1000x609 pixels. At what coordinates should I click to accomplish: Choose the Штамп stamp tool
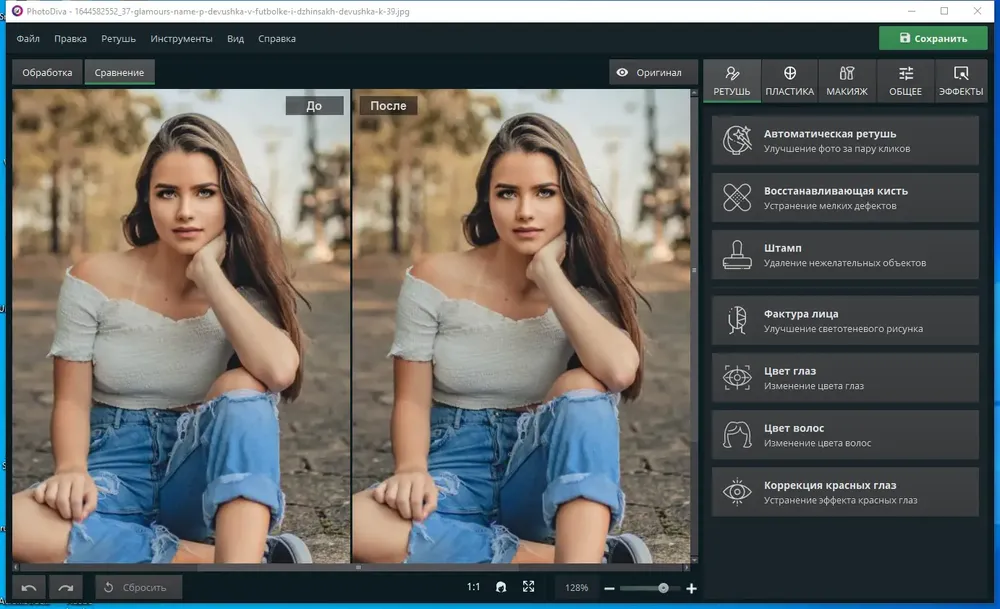pos(845,254)
